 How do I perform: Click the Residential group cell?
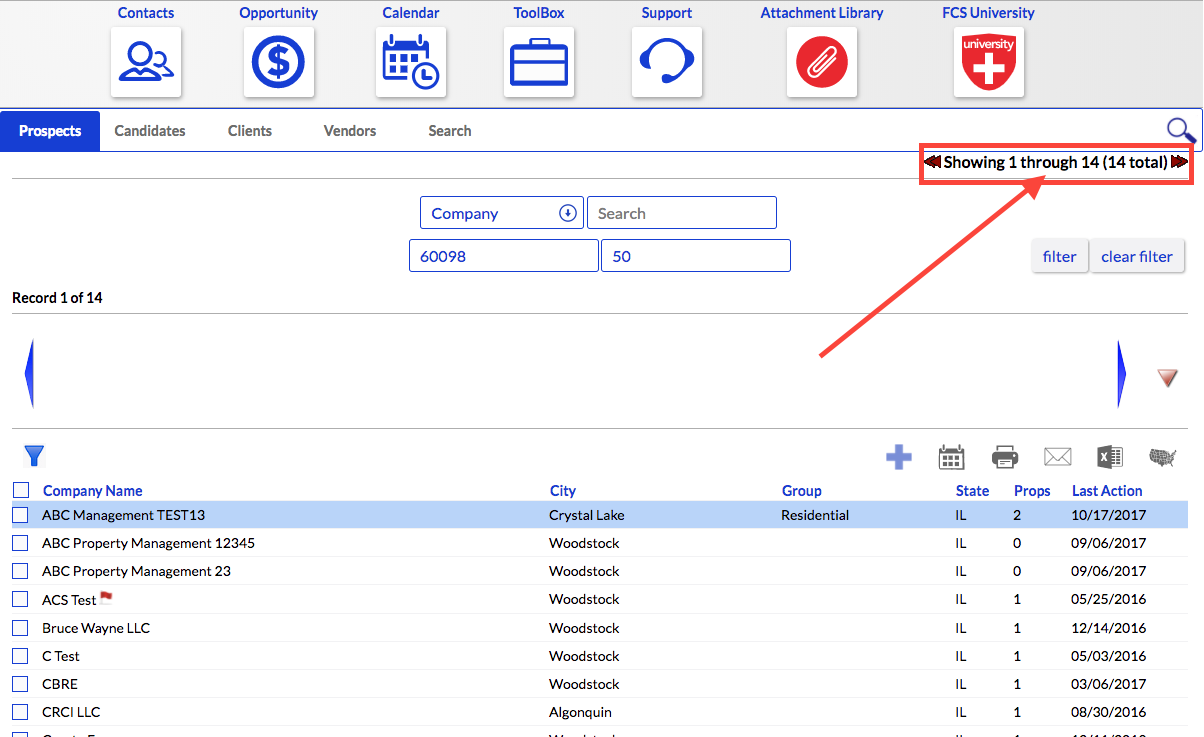tap(815, 515)
